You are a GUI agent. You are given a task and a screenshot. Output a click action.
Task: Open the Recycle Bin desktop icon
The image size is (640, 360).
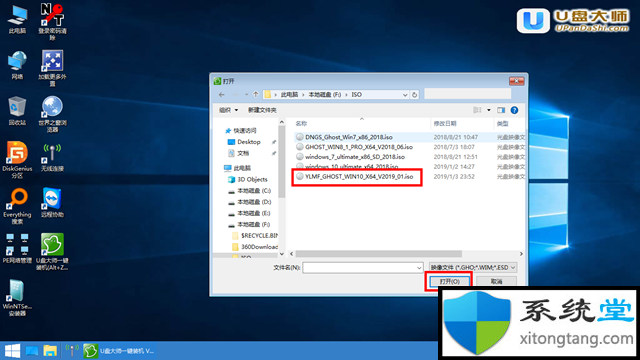pyautogui.click(x=17, y=111)
